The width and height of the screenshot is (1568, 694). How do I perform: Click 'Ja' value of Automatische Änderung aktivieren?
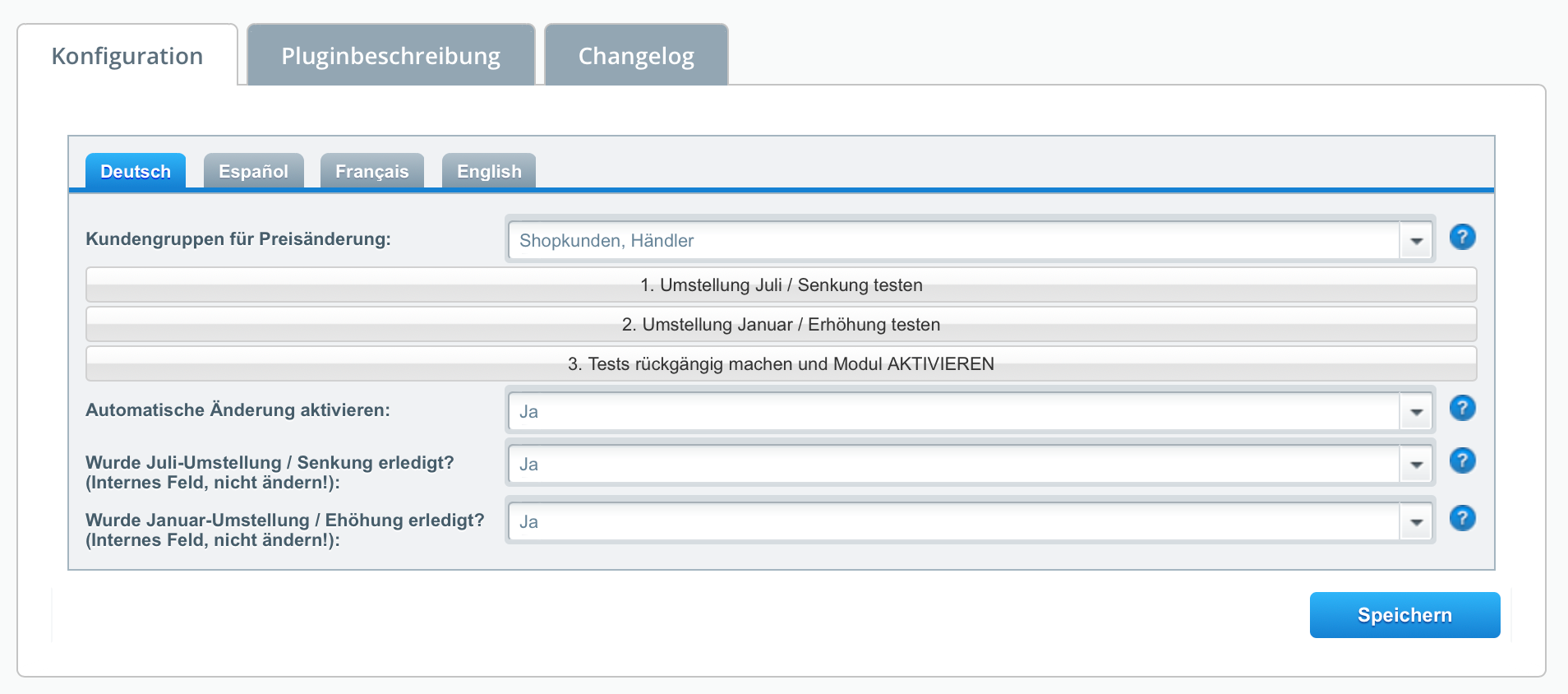coord(954,412)
